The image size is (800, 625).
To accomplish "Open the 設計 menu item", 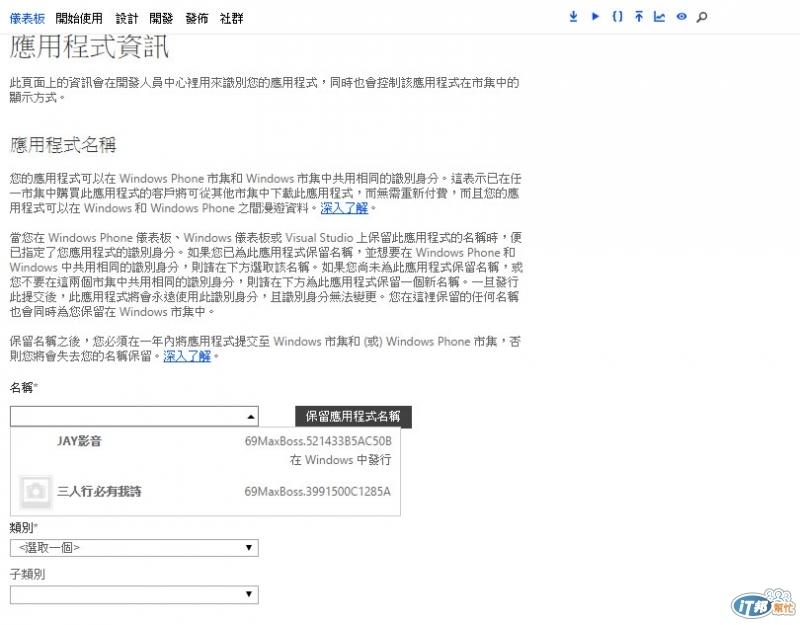I will (x=127, y=19).
